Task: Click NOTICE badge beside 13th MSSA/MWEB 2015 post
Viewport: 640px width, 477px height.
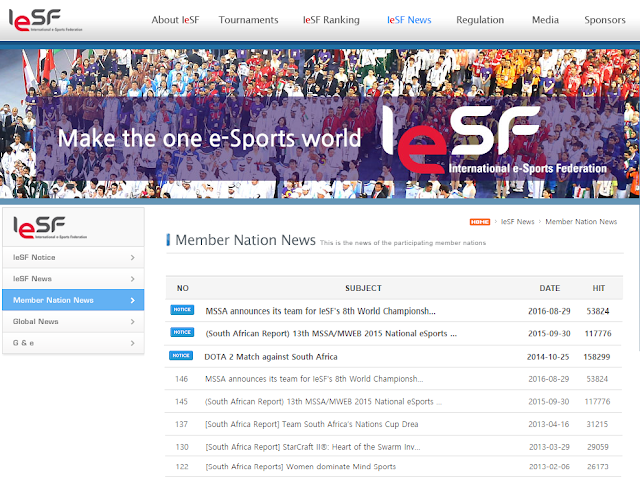Action: coord(182,332)
